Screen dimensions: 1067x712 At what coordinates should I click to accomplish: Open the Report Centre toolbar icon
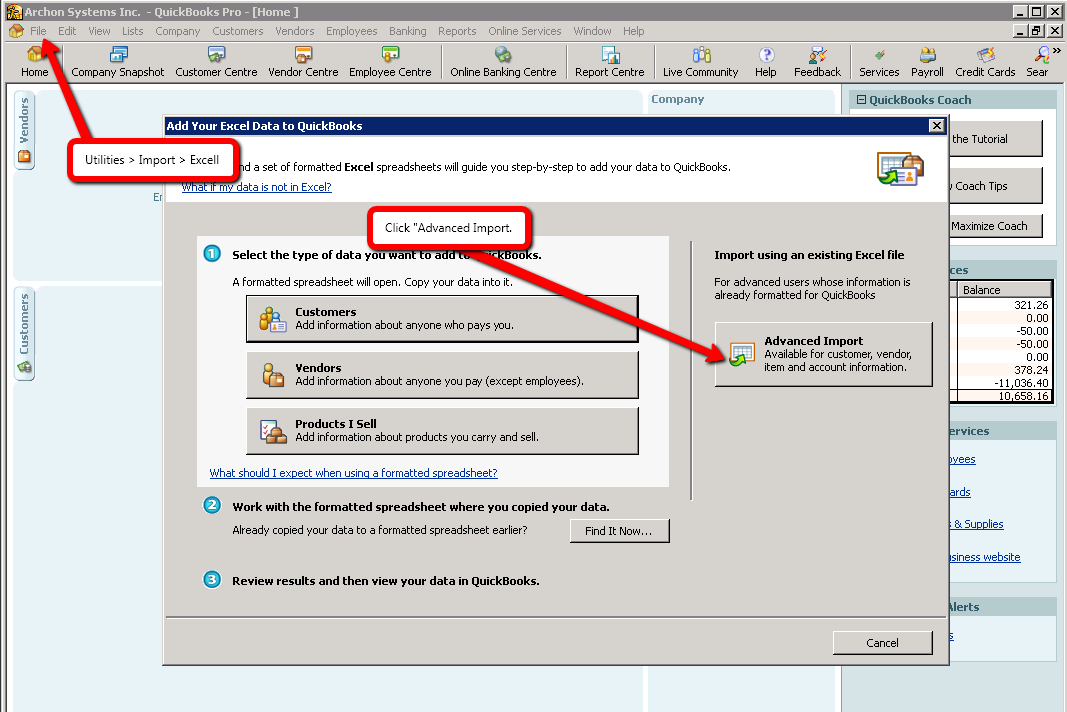point(610,62)
